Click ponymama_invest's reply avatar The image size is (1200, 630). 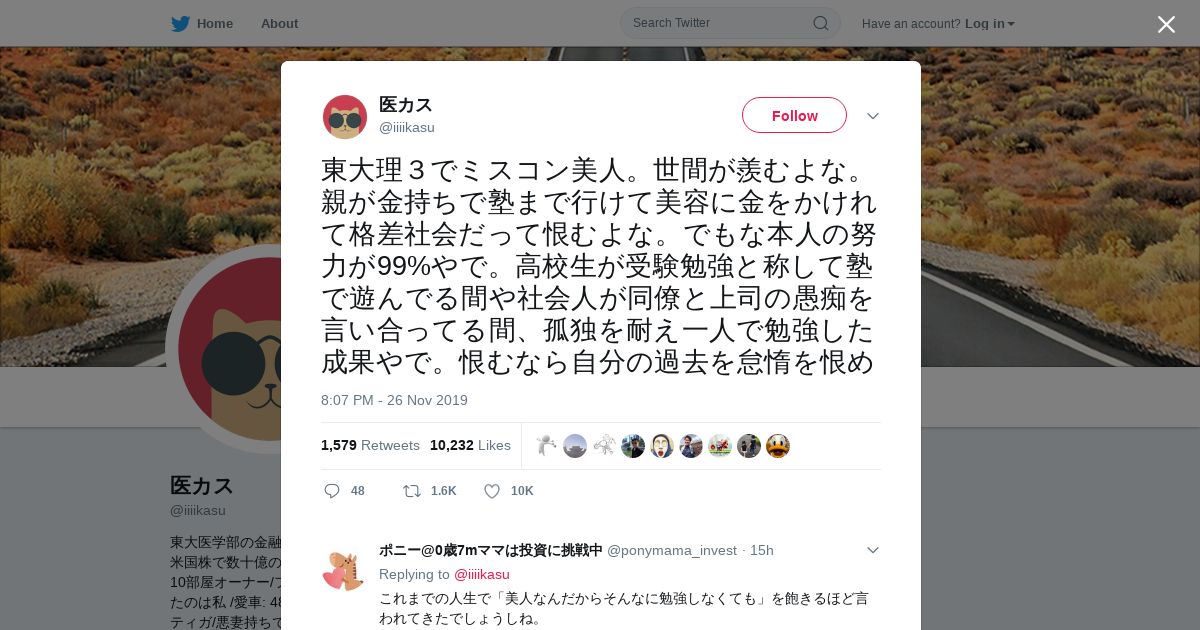pyautogui.click(x=343, y=571)
